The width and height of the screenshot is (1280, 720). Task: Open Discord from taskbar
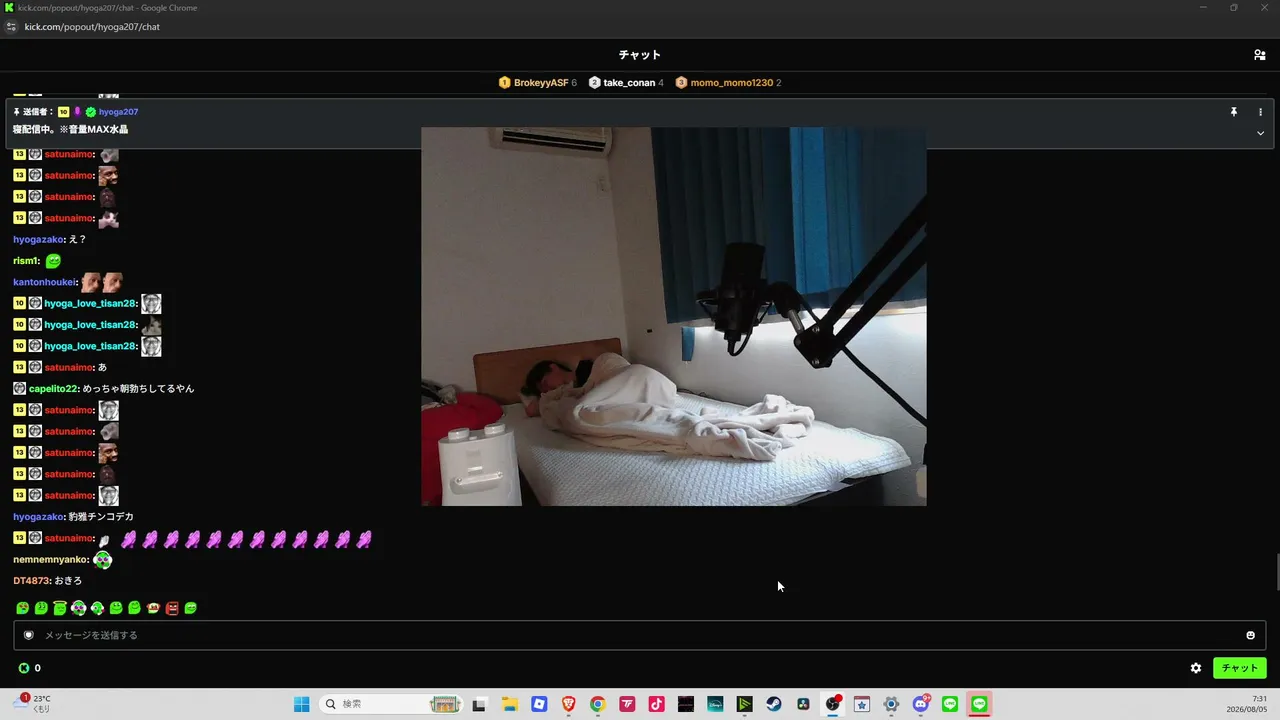click(921, 704)
